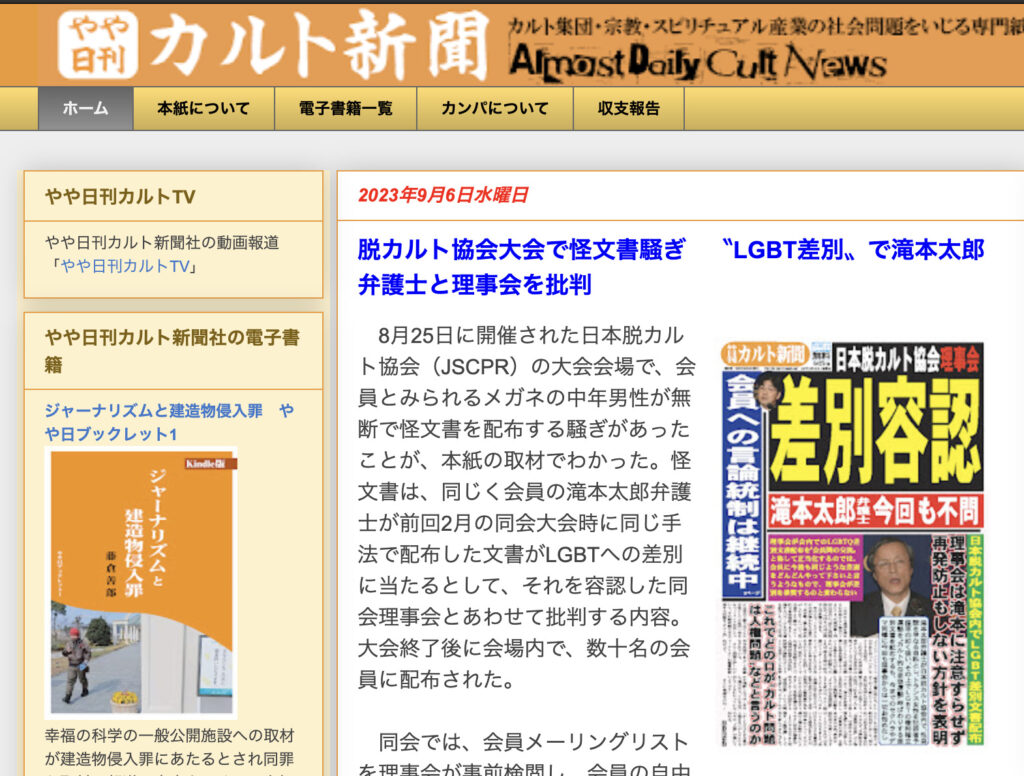Click the Almost Daily Cult News subtitle

(x=697, y=63)
